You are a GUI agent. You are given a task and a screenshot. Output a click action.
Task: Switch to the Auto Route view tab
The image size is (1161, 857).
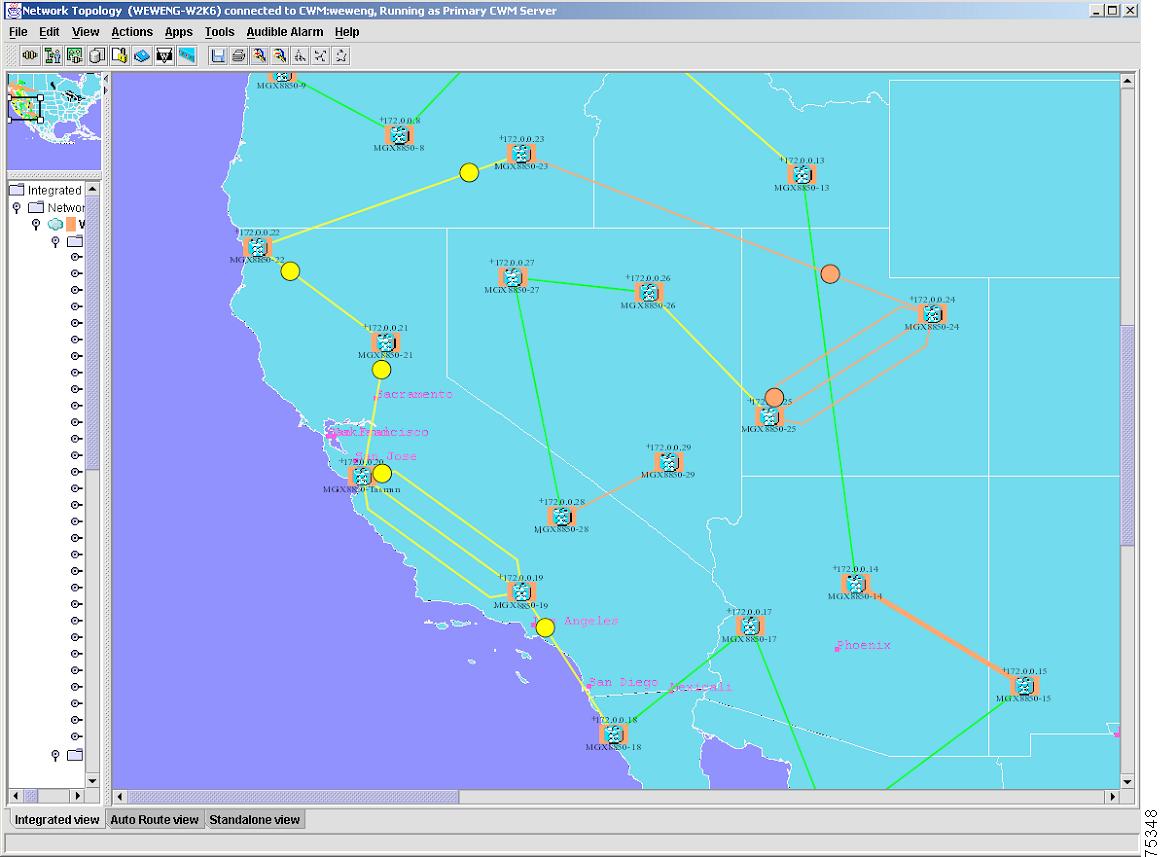(154, 819)
